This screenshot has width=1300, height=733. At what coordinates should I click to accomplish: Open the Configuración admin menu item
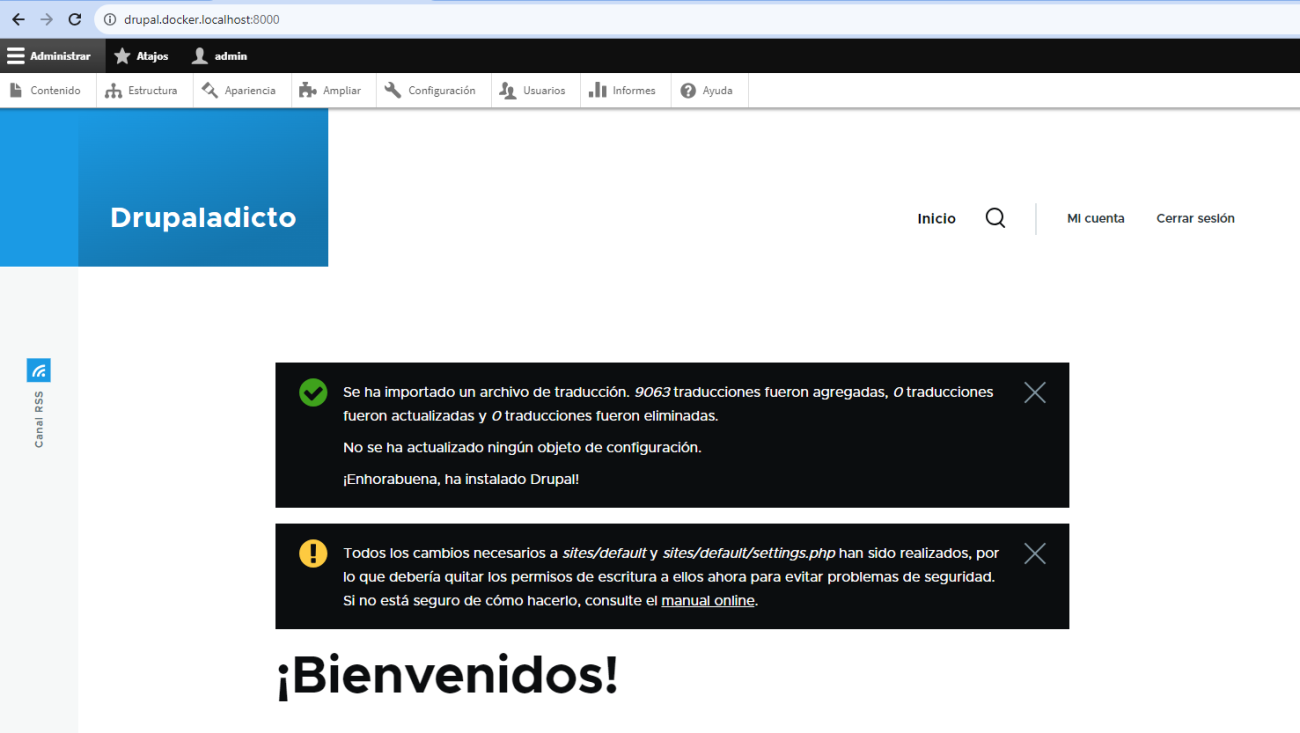pyautogui.click(x=431, y=90)
